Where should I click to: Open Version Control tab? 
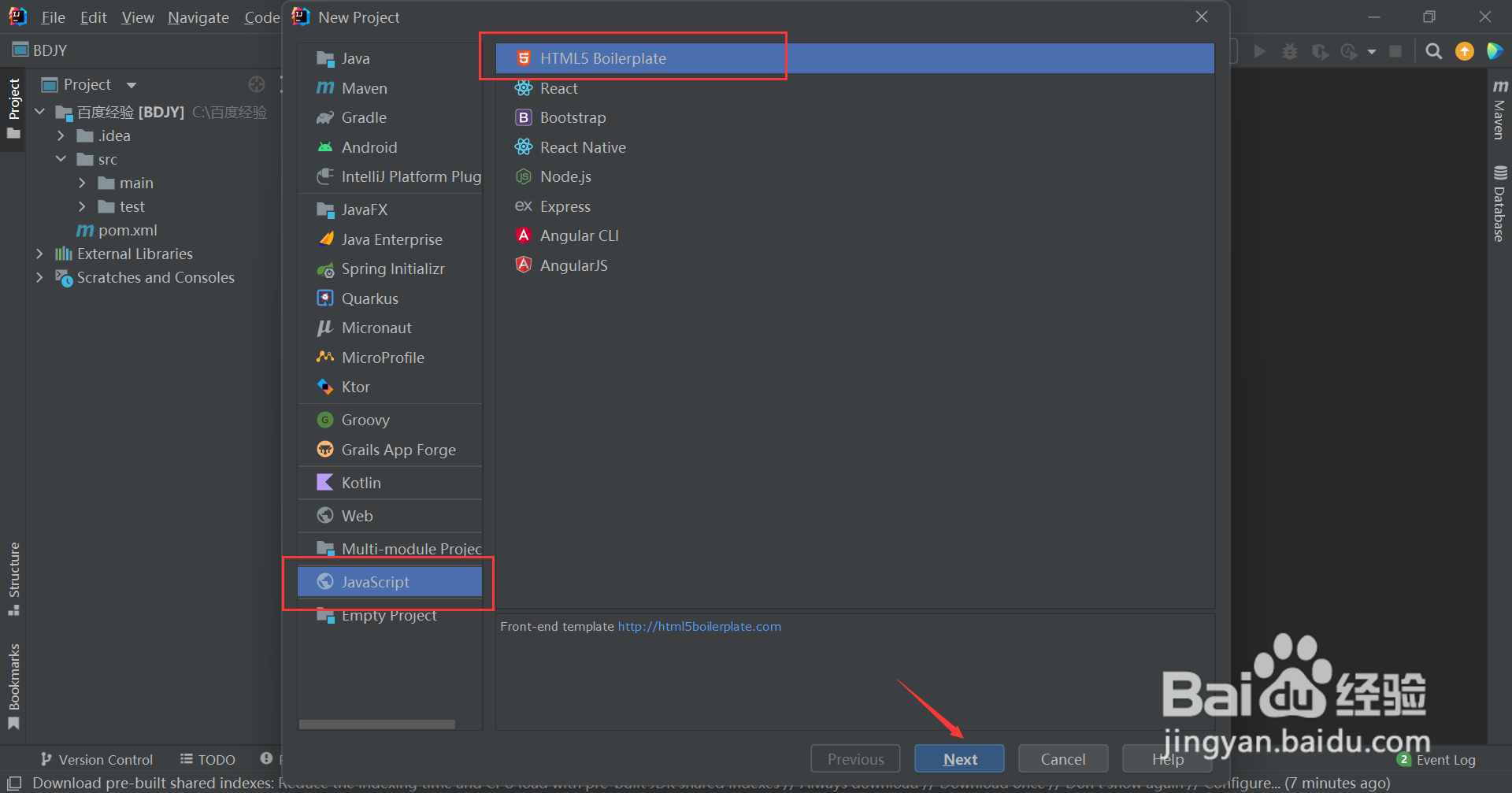96,759
